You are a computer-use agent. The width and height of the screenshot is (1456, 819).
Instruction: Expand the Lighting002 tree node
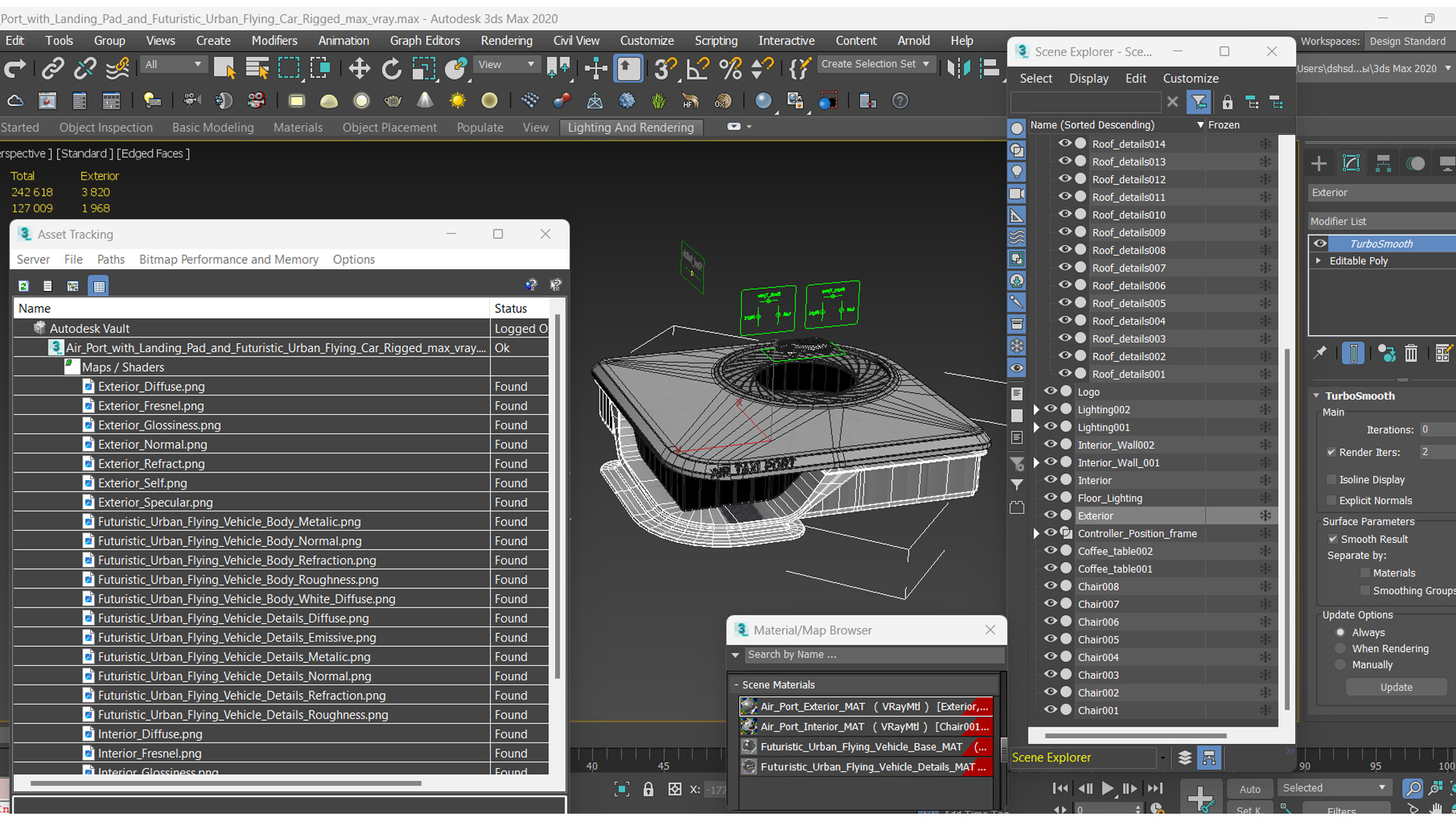tap(1036, 409)
